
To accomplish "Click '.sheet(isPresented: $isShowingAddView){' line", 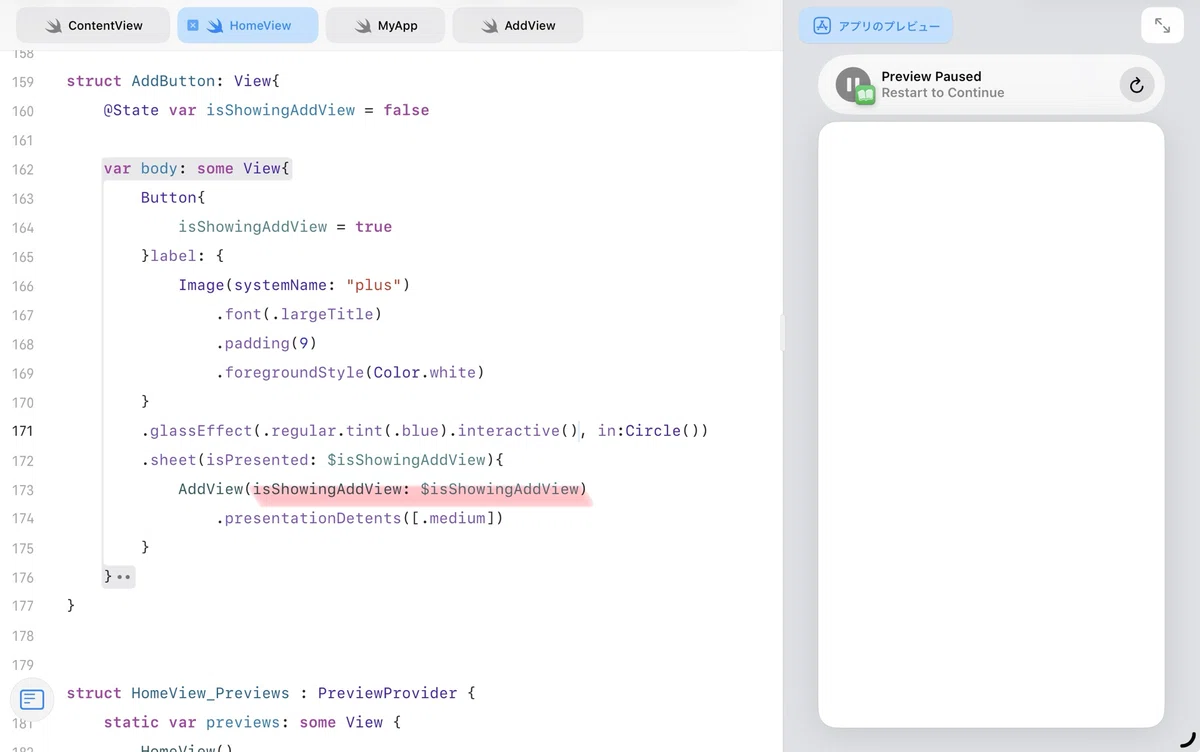I will pyautogui.click(x=322, y=460).
